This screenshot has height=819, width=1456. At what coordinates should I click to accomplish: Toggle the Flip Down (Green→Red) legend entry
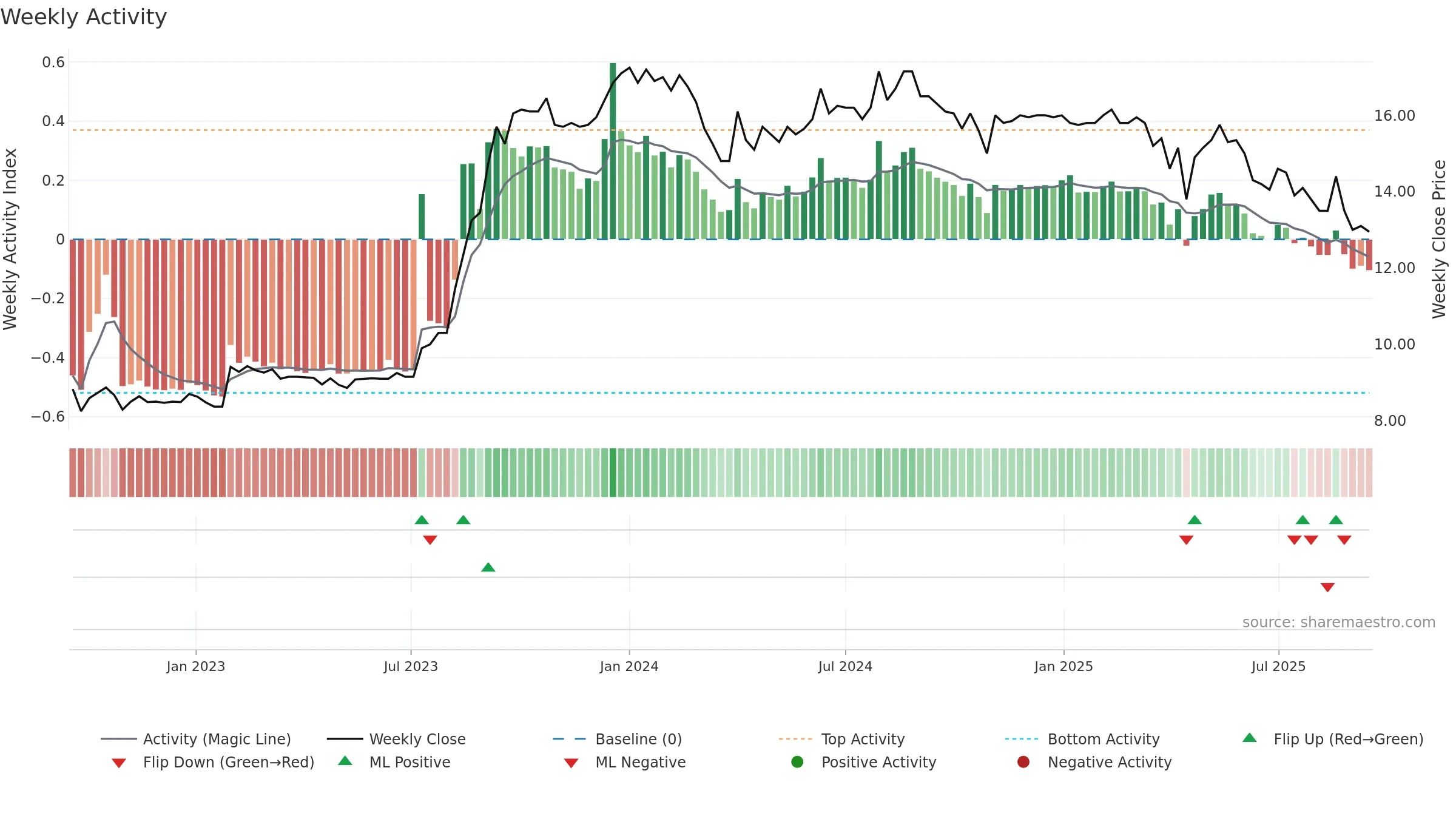(x=212, y=762)
